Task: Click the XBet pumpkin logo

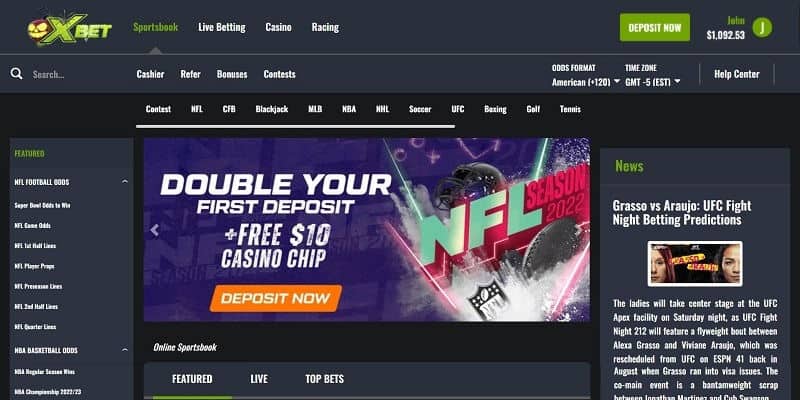Action: 69,29
